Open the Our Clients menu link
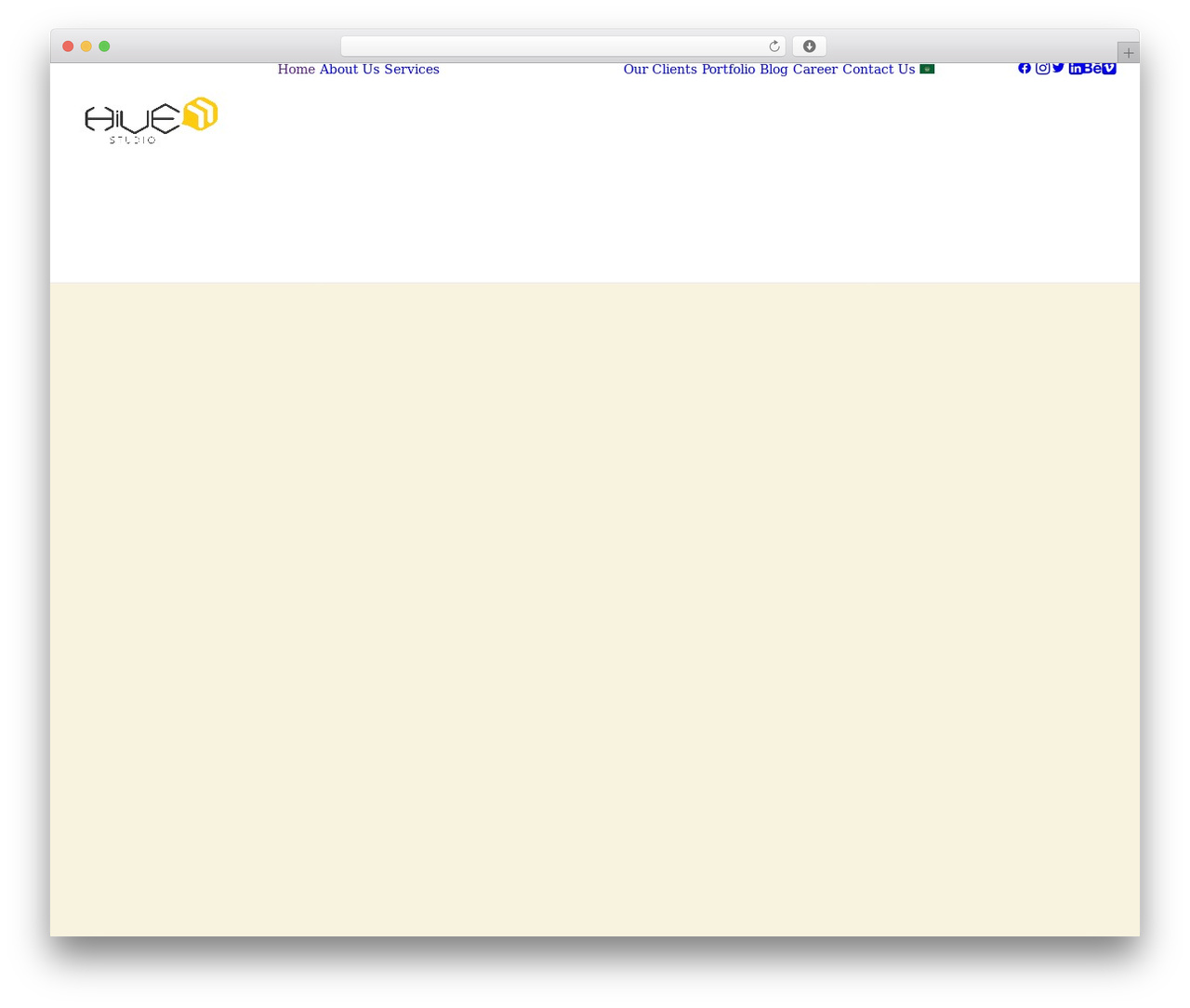1190x1008 pixels. [x=660, y=70]
